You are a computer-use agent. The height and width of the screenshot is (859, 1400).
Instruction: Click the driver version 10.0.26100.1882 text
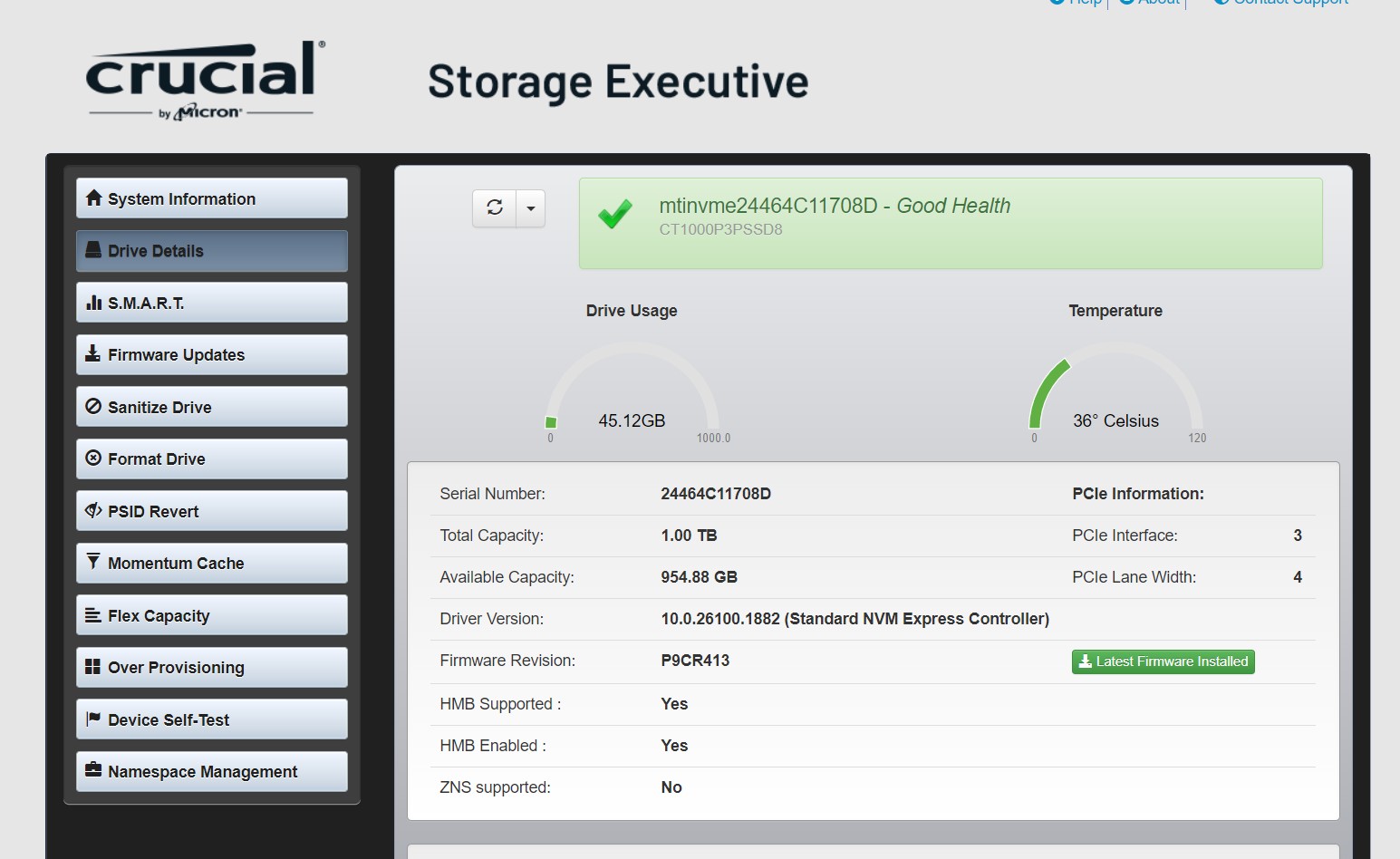click(854, 619)
